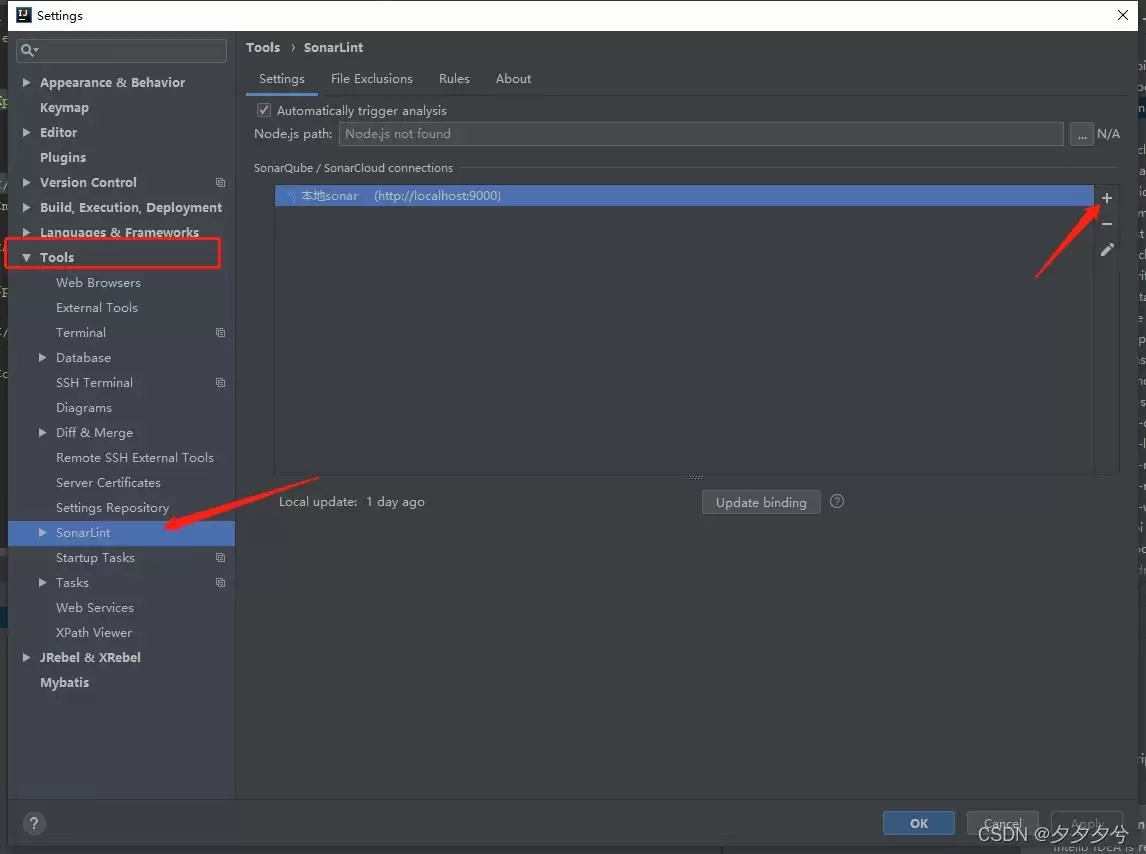1146x854 pixels.
Task: Expand the SonarLint node arrow
Action: [42, 532]
